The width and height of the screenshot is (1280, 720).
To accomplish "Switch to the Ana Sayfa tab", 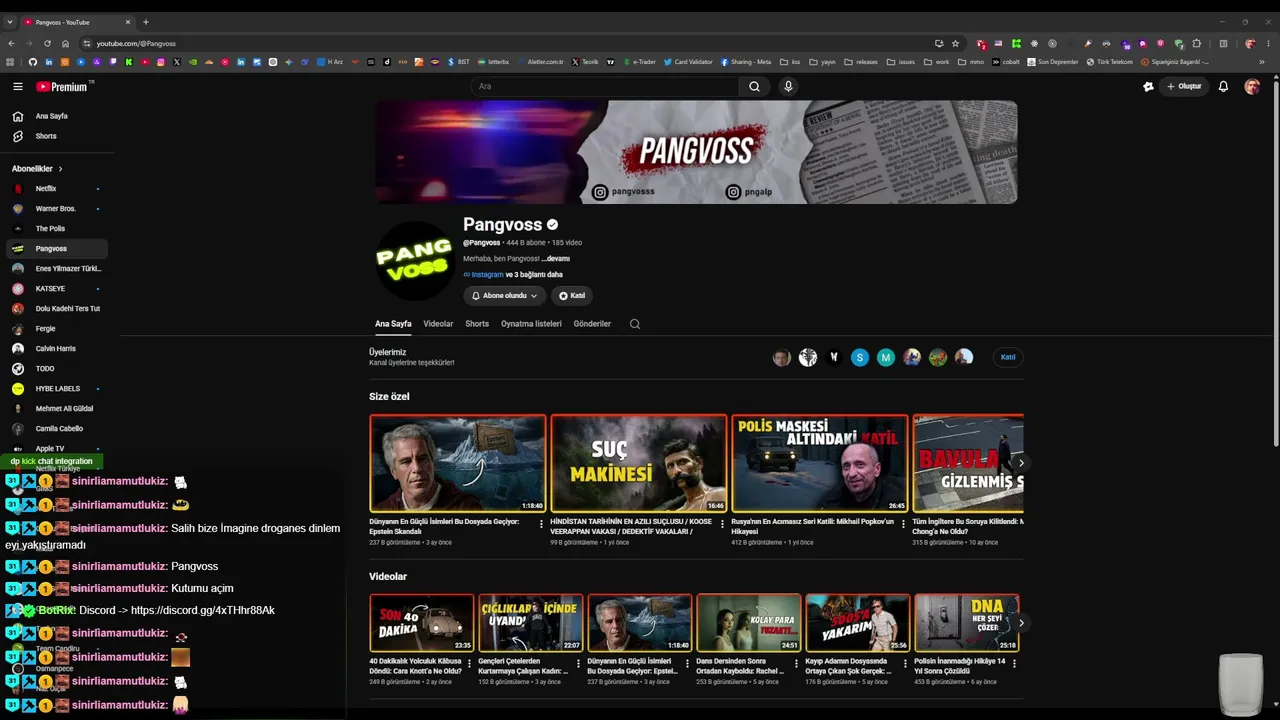I will tap(393, 324).
